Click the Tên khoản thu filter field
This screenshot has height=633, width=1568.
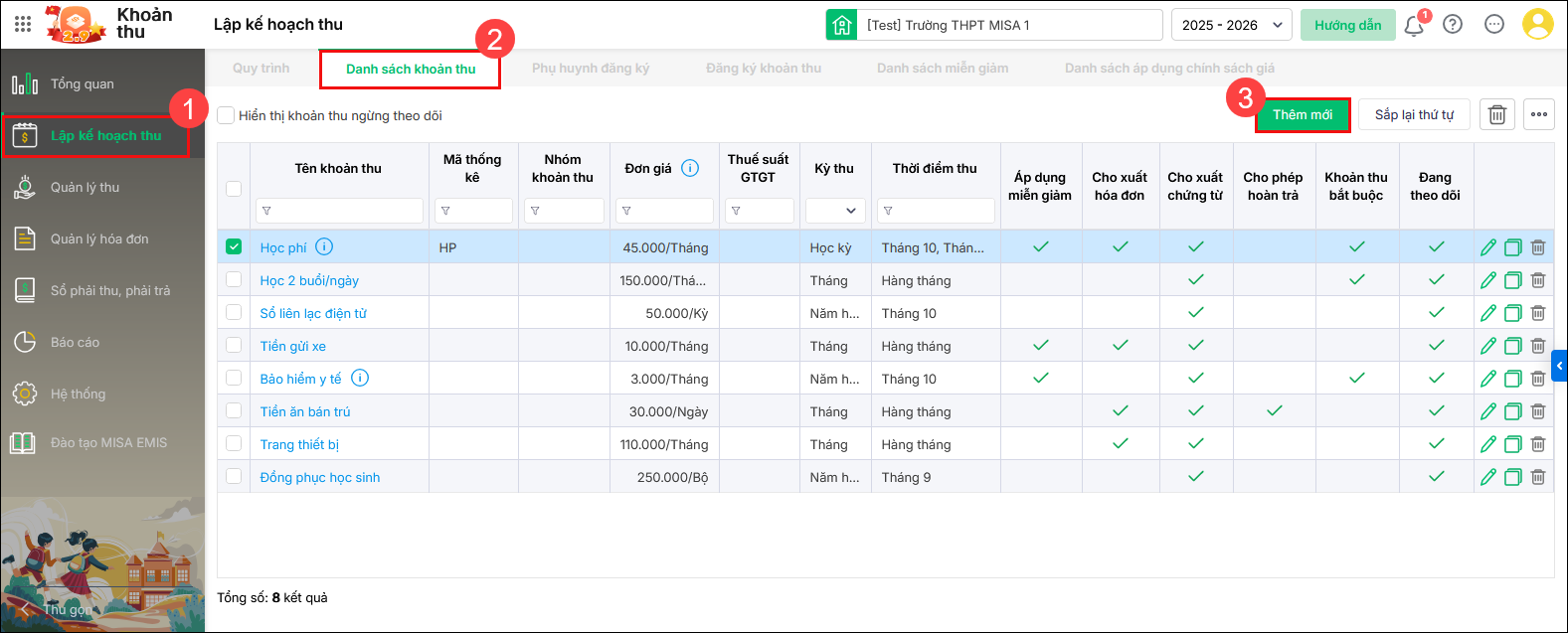340,211
